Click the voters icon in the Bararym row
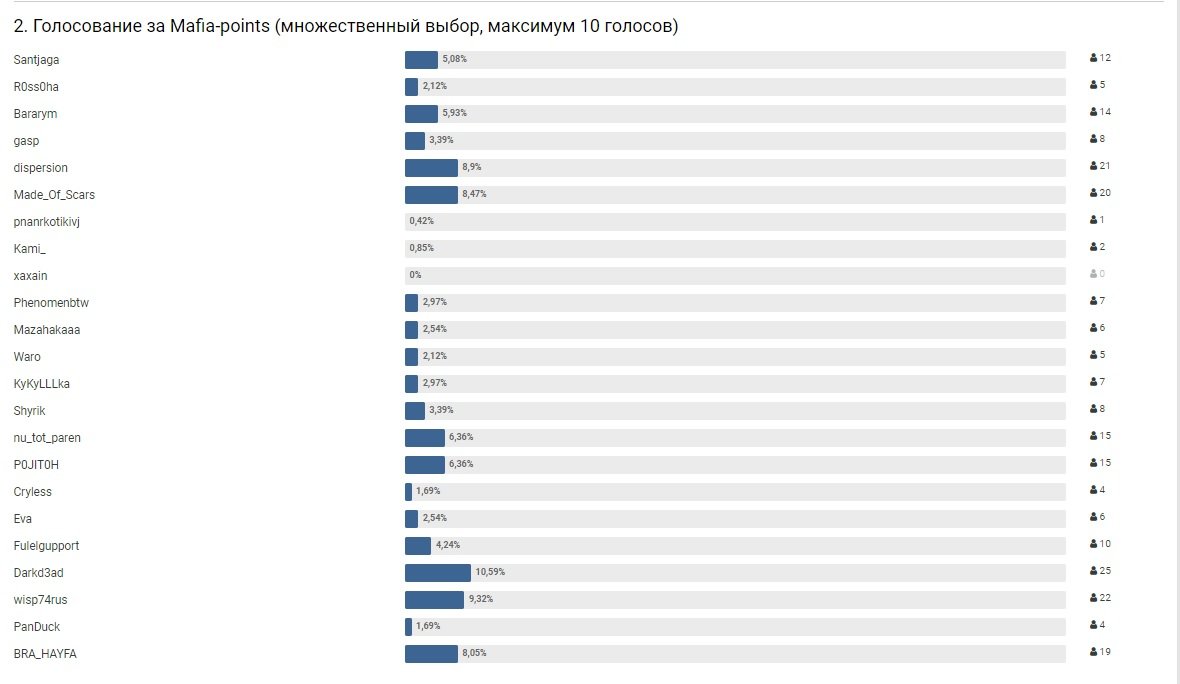This screenshot has height=684, width=1180. tap(1094, 112)
